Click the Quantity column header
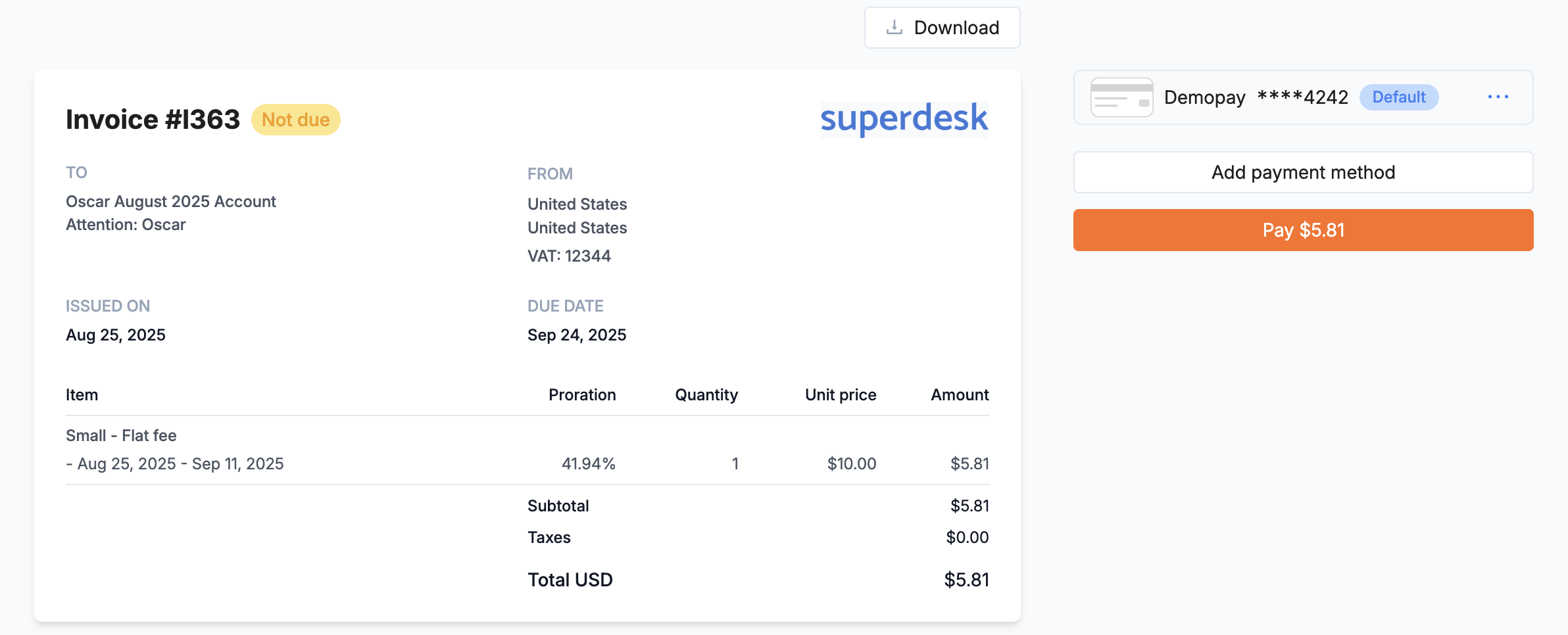 click(x=706, y=394)
